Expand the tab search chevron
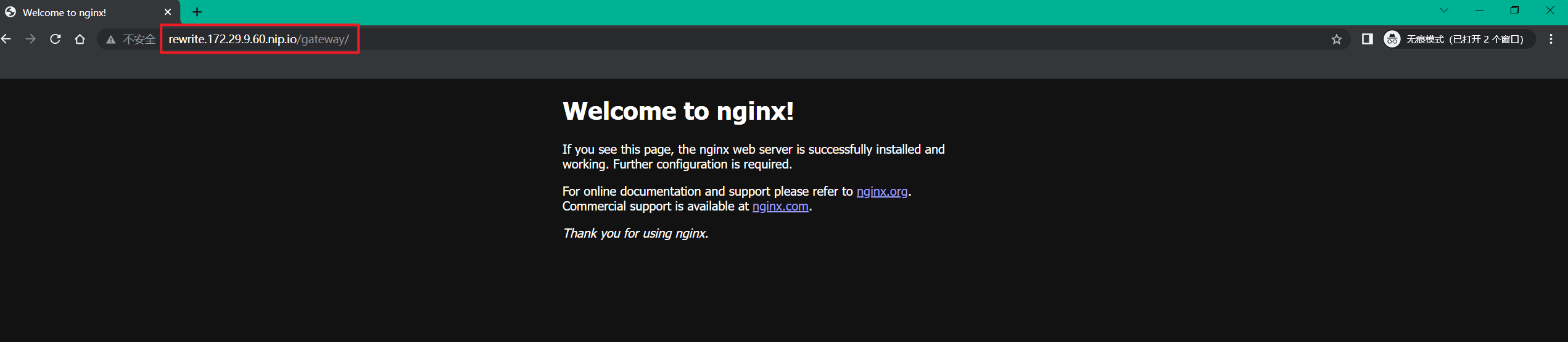This screenshot has width=1568, height=342. (1444, 10)
